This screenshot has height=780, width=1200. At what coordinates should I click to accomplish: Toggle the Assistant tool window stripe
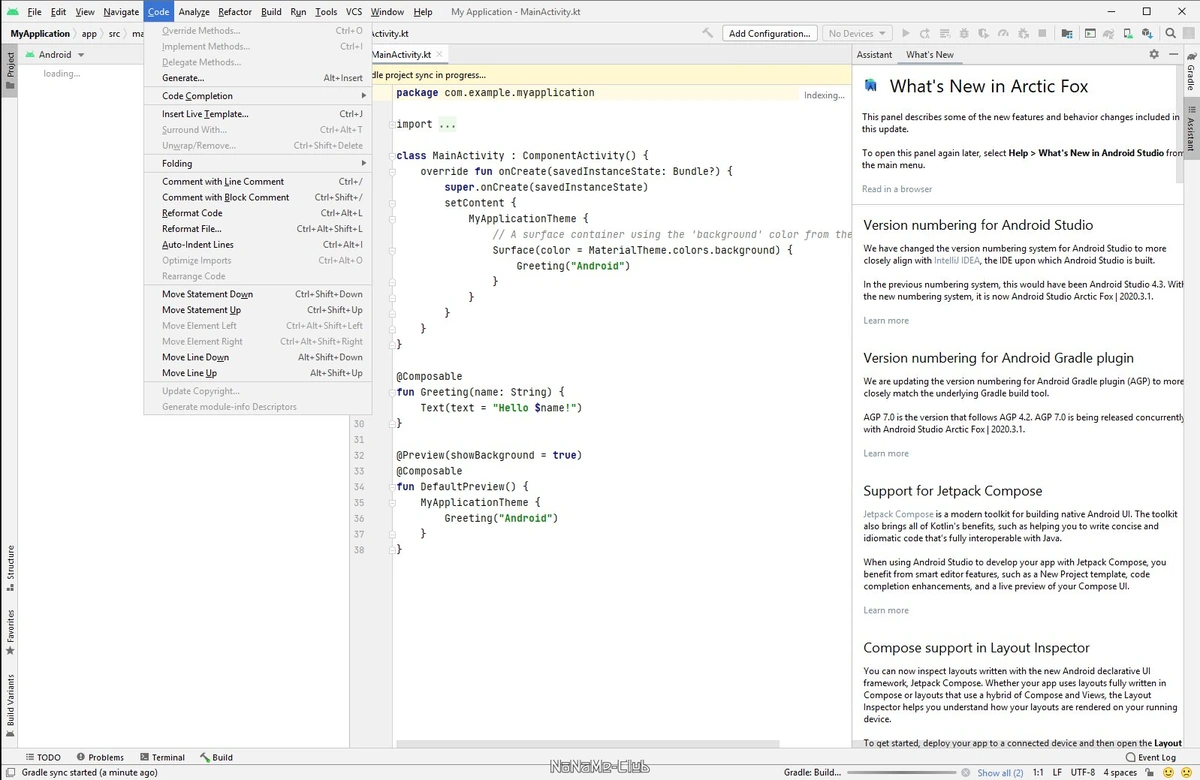[x=1191, y=127]
